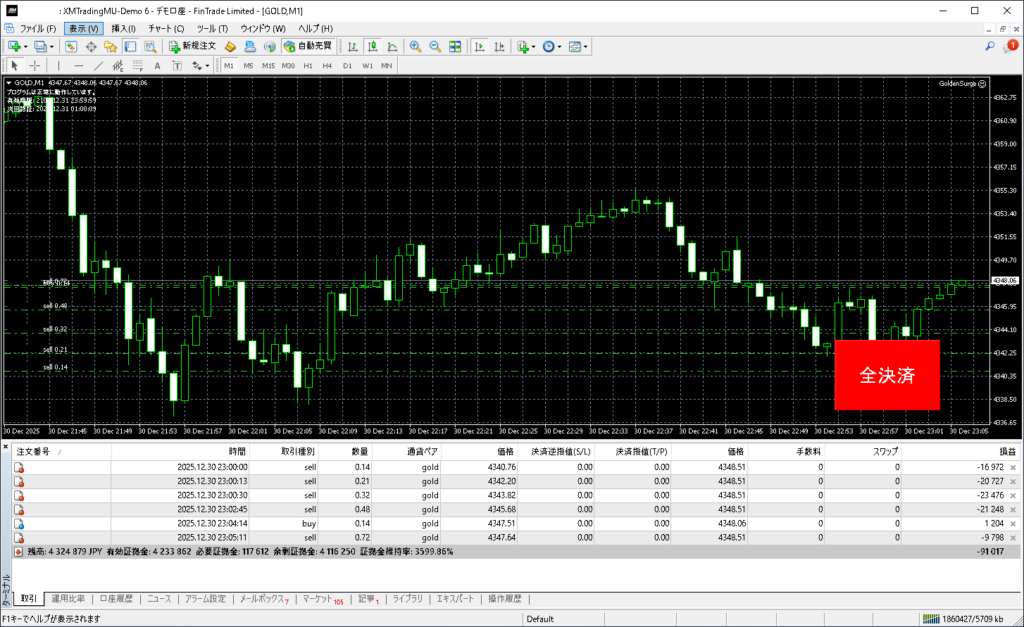Switch chart to candlestick mode

372,47
